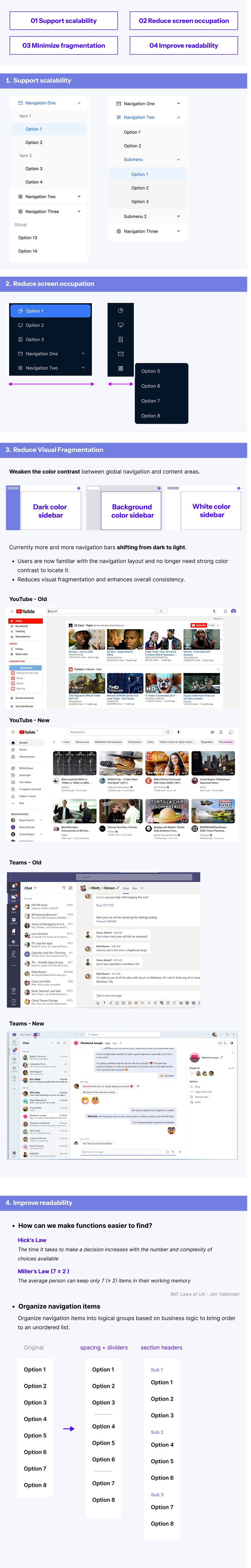
Task: Click gear icon of Navigation Three in right light menu
Action: click(x=119, y=231)
